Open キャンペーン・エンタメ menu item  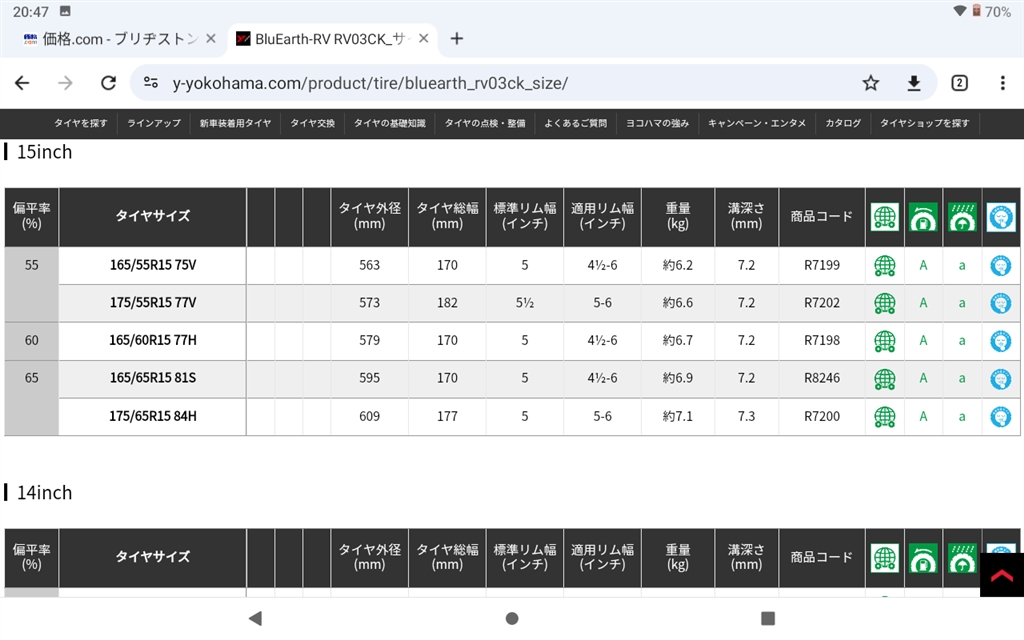point(757,123)
